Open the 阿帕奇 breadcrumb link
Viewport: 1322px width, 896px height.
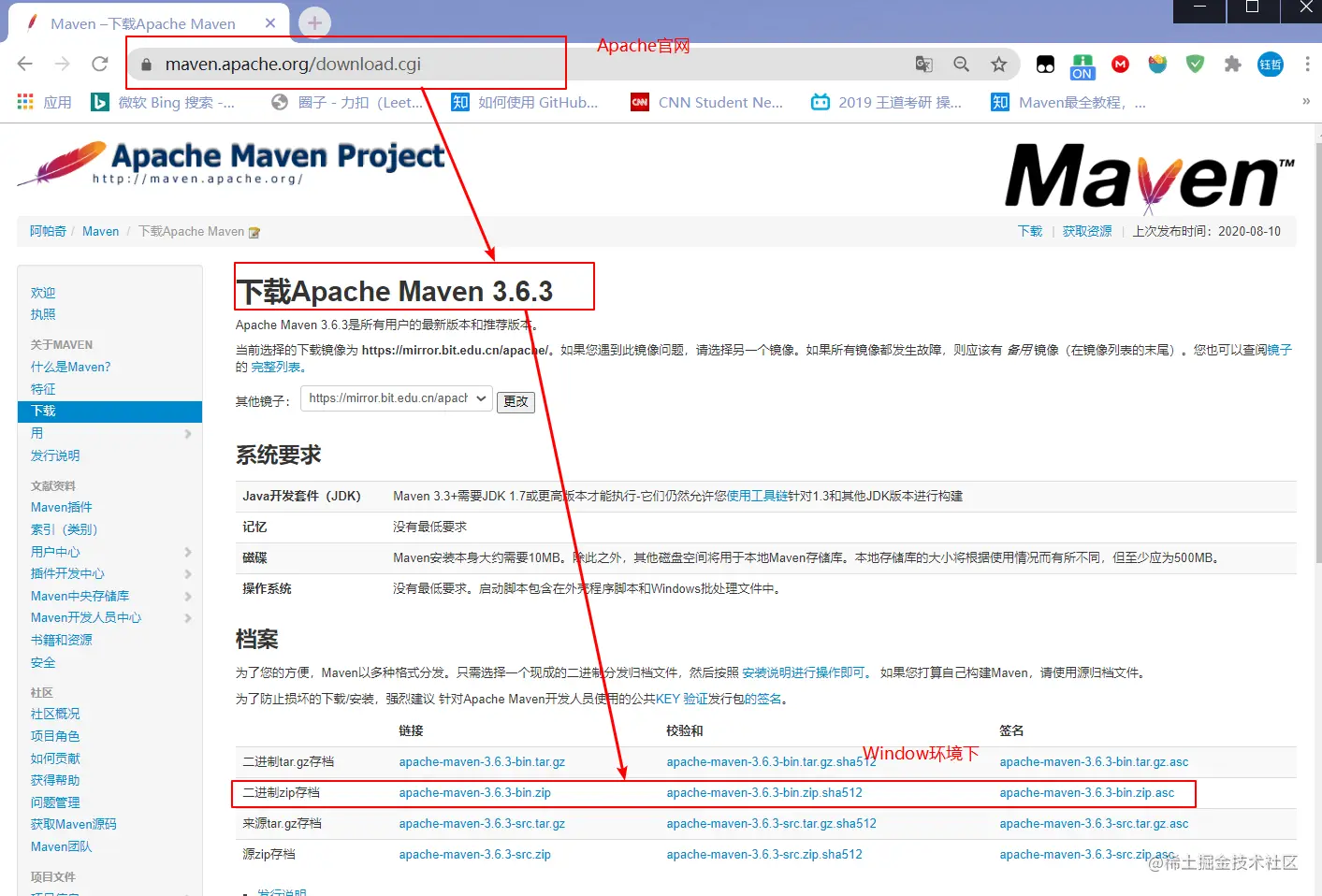(x=48, y=231)
